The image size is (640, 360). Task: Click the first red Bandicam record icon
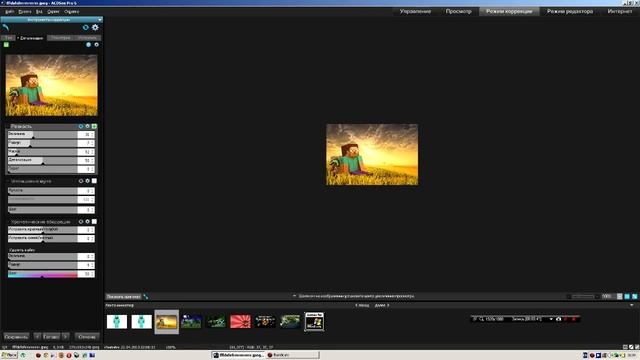pyautogui.click(x=566, y=319)
